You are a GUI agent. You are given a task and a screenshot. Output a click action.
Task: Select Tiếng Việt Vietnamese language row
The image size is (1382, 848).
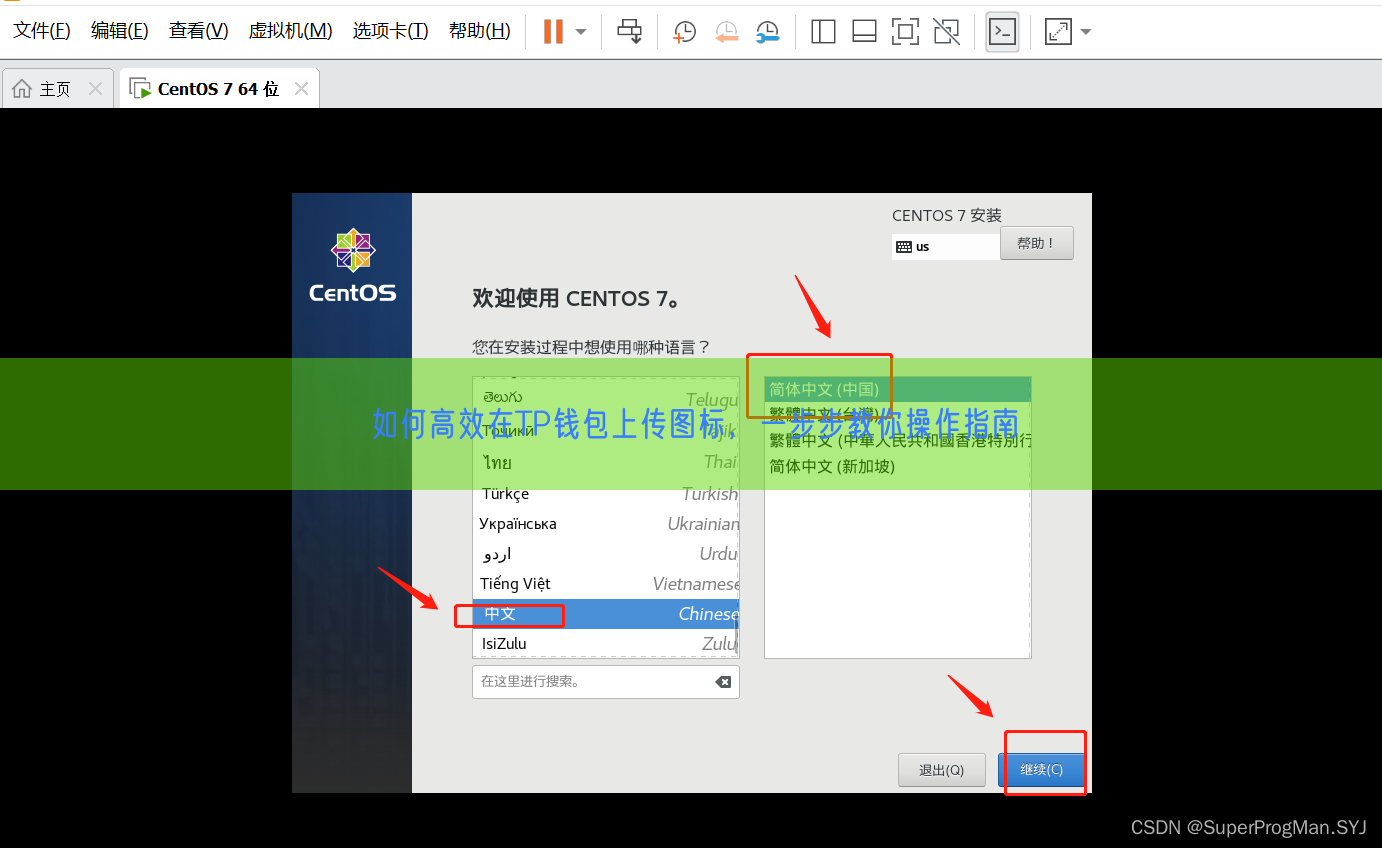click(606, 584)
